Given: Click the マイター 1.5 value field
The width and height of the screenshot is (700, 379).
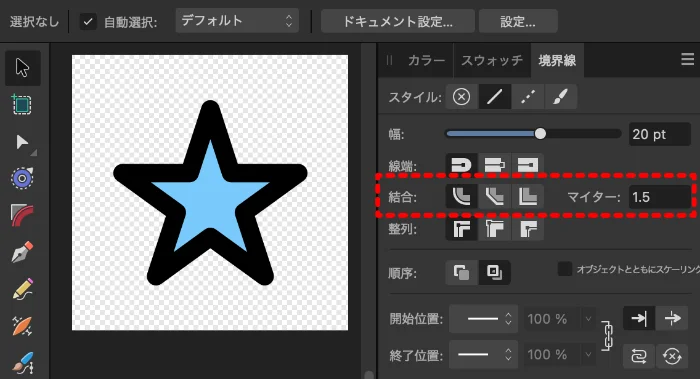Looking at the screenshot, I should 660,197.
